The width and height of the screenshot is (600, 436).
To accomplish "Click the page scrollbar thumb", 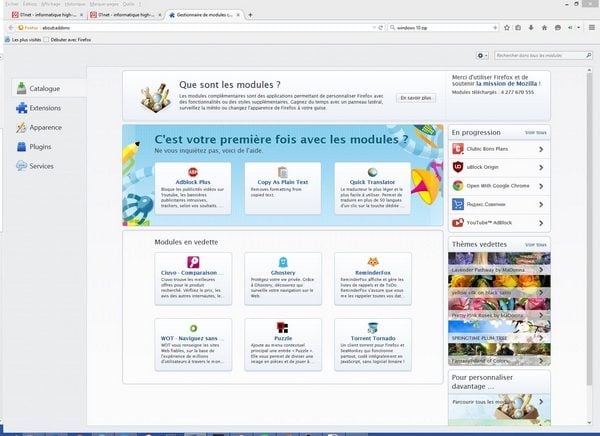I will tap(590, 230).
